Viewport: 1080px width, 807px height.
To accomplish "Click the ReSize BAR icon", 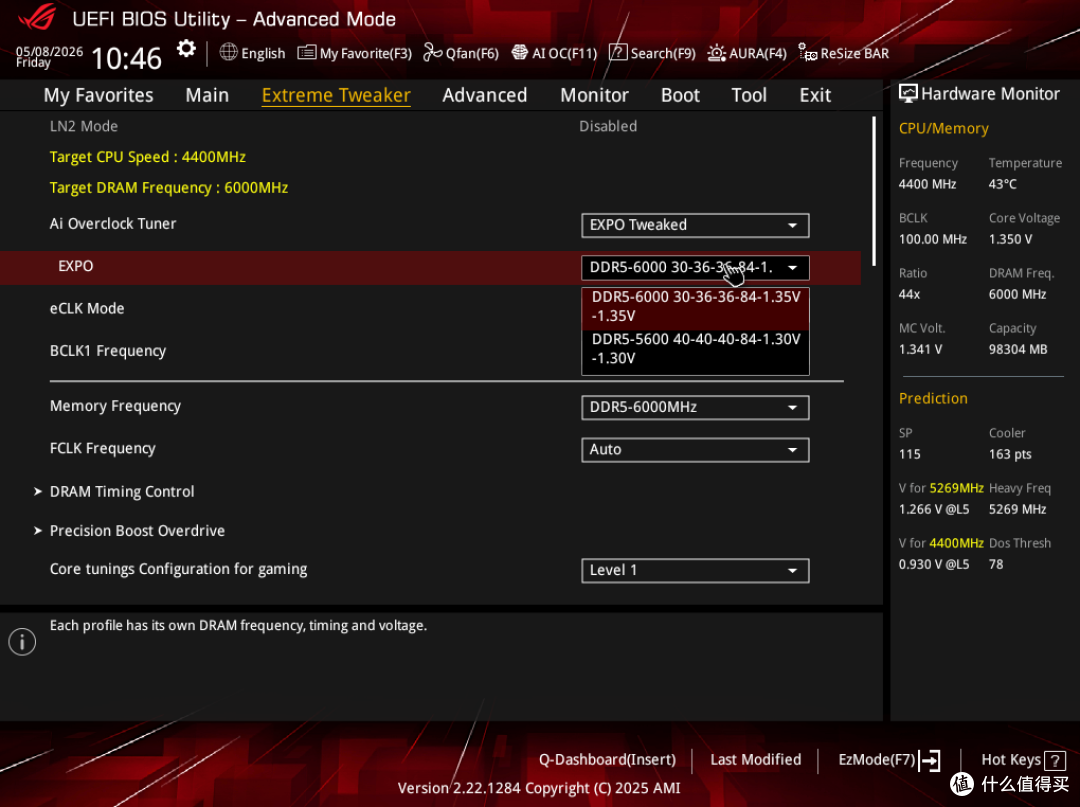I will (807, 52).
